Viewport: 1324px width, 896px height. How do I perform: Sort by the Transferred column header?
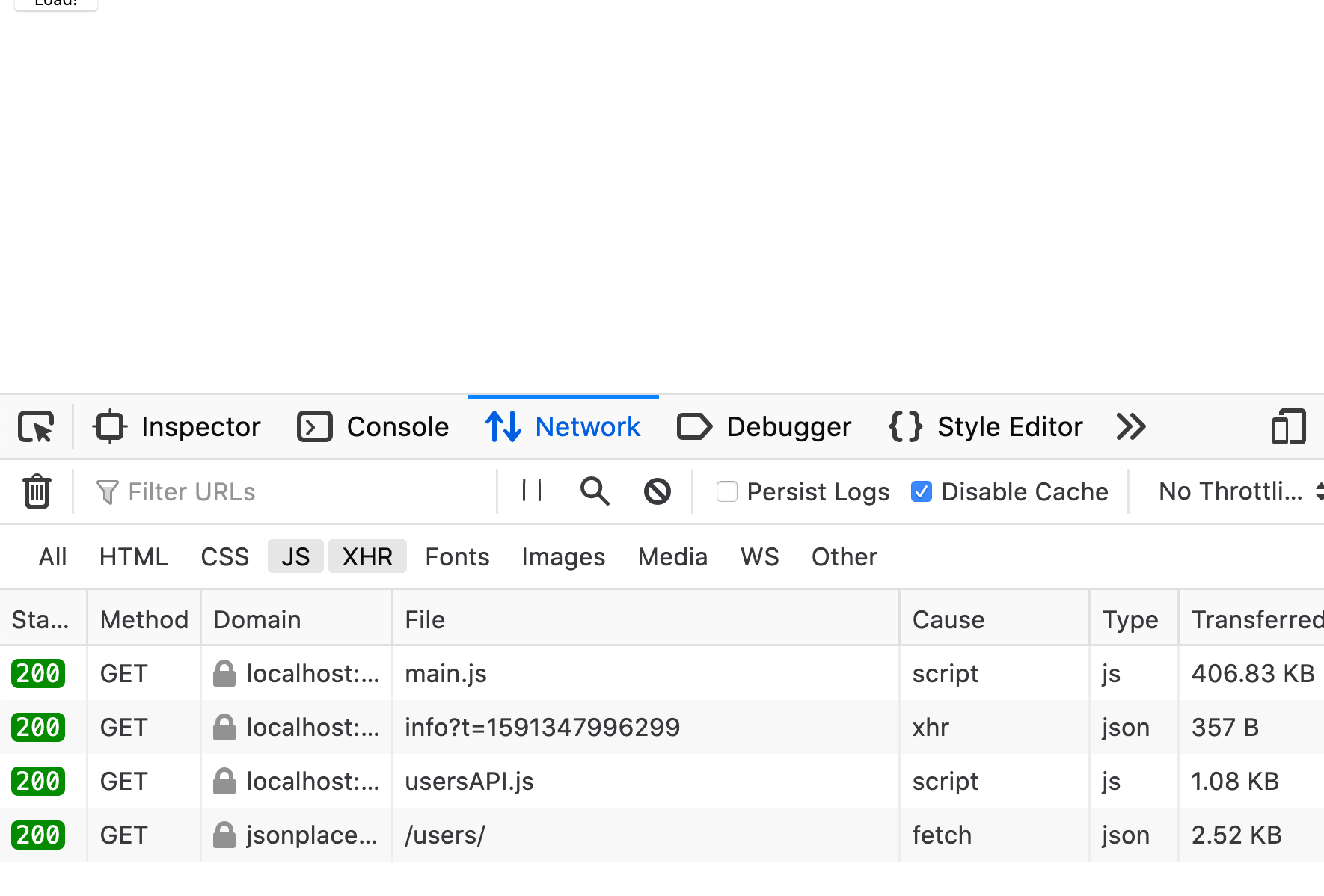(x=1257, y=619)
